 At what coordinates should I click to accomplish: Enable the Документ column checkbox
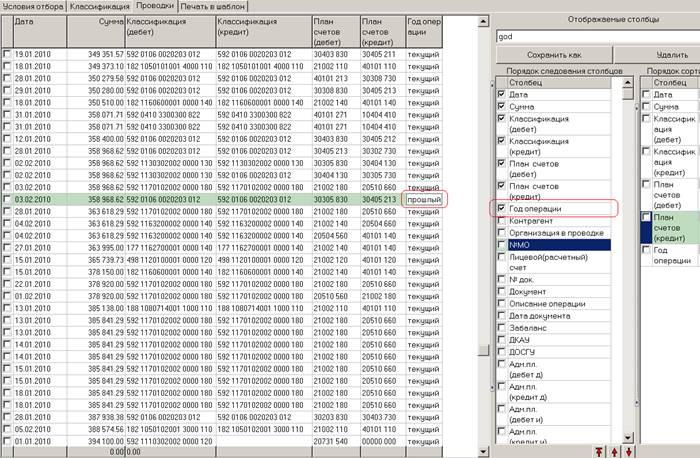tap(501, 291)
